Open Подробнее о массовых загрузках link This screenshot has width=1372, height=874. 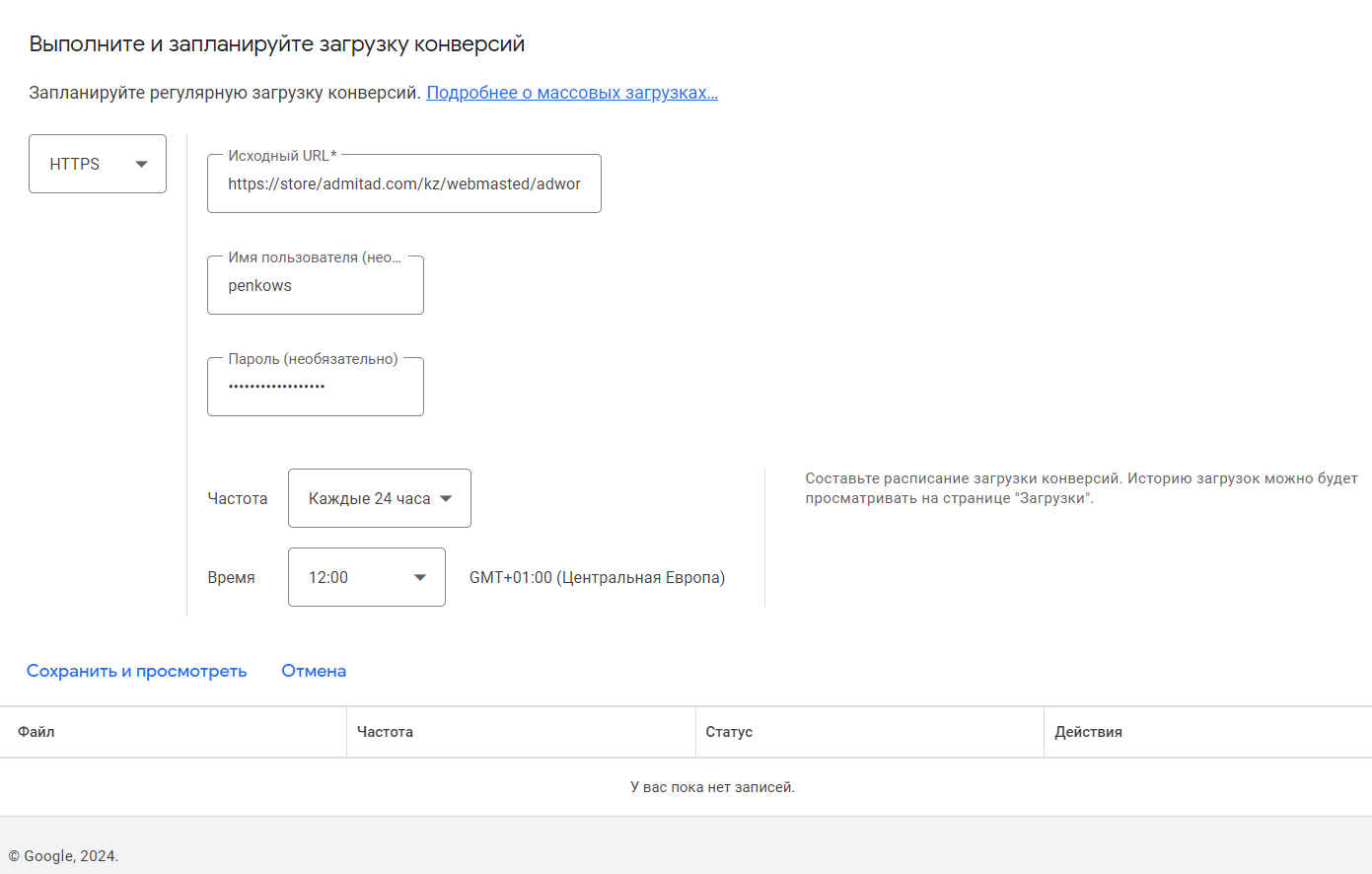[x=572, y=93]
